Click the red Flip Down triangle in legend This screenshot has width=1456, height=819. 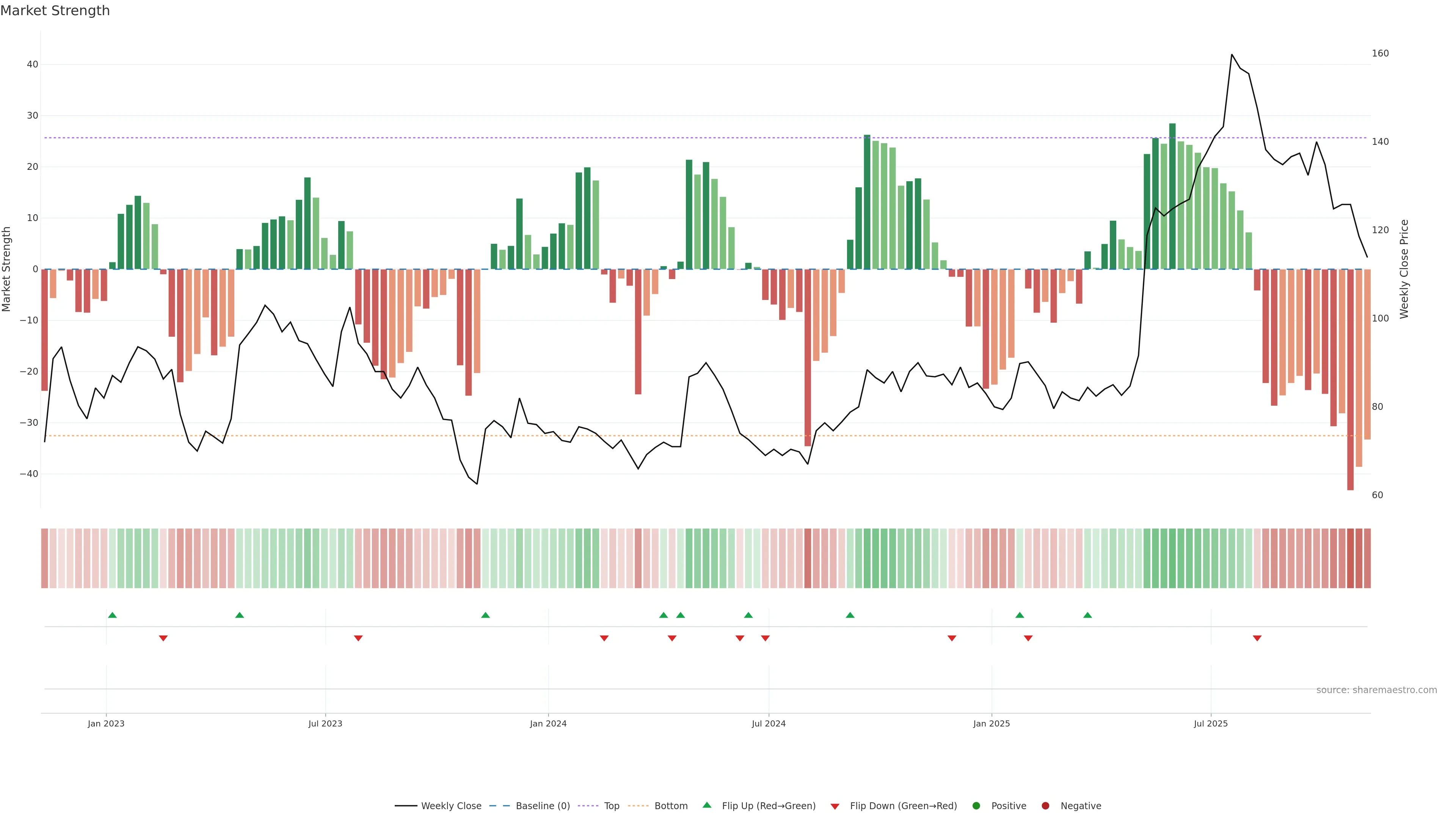tap(835, 806)
